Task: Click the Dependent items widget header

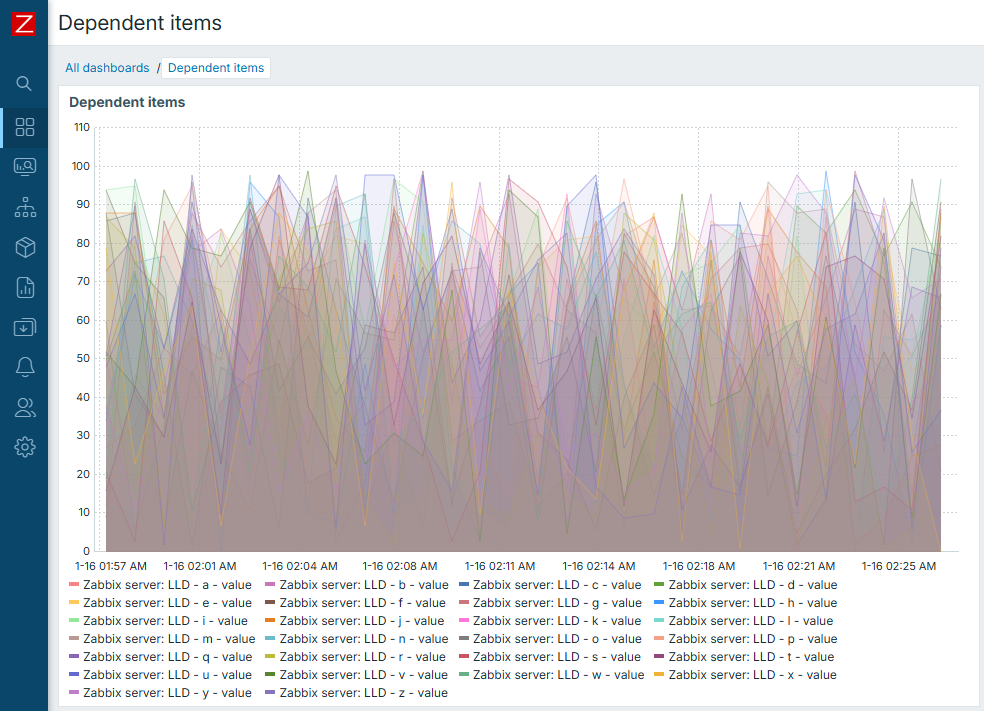Action: click(x=127, y=102)
